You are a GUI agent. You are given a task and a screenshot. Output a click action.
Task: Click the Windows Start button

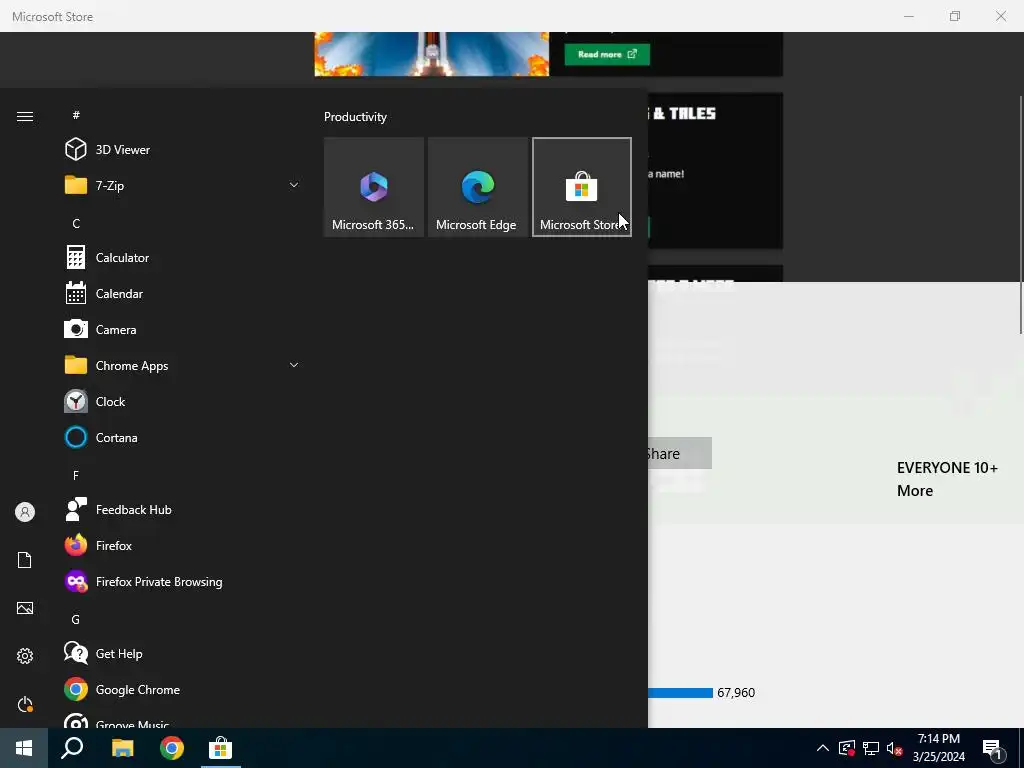[x=24, y=748]
